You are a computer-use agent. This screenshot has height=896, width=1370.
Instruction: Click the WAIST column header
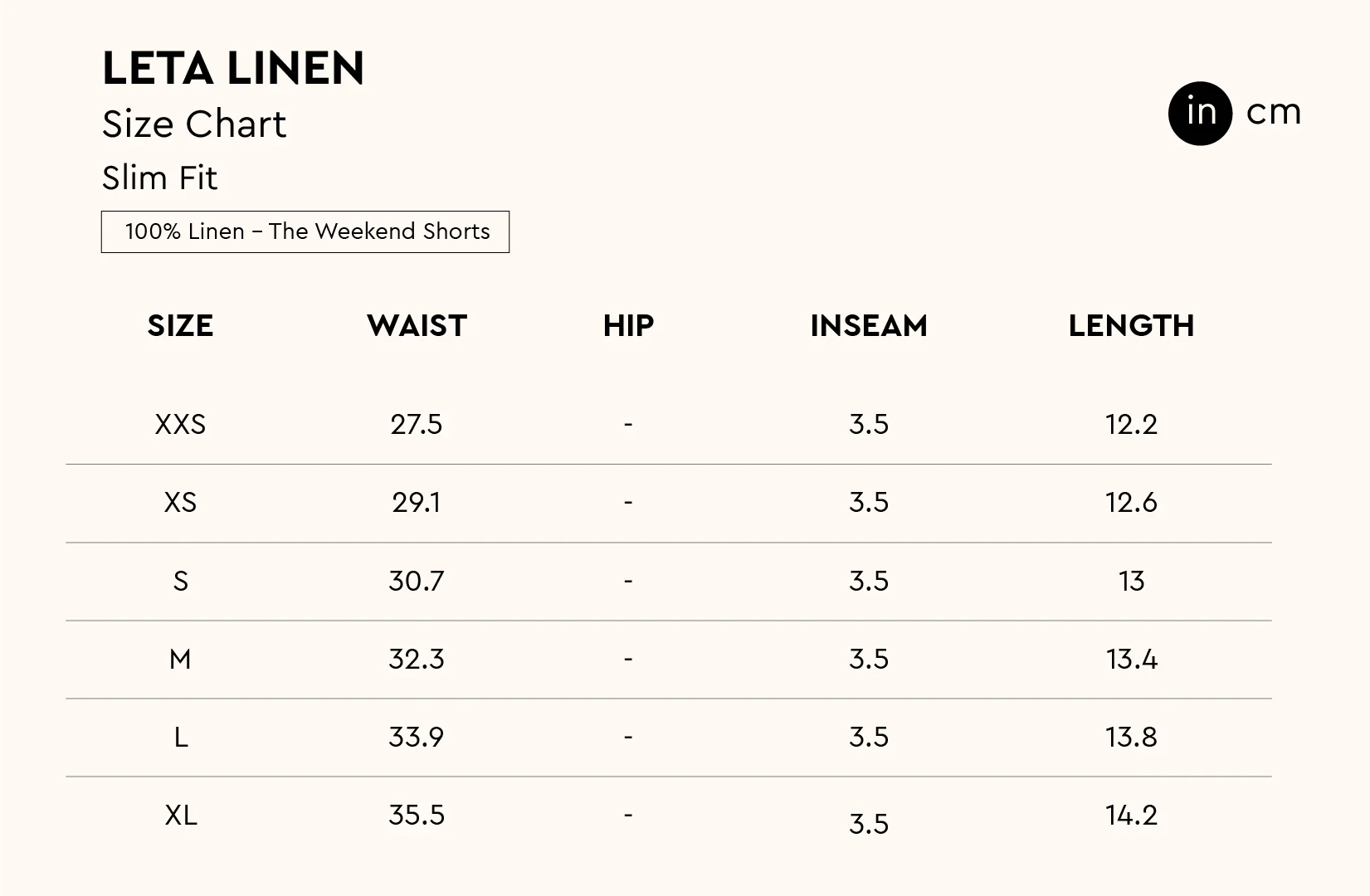tap(417, 326)
